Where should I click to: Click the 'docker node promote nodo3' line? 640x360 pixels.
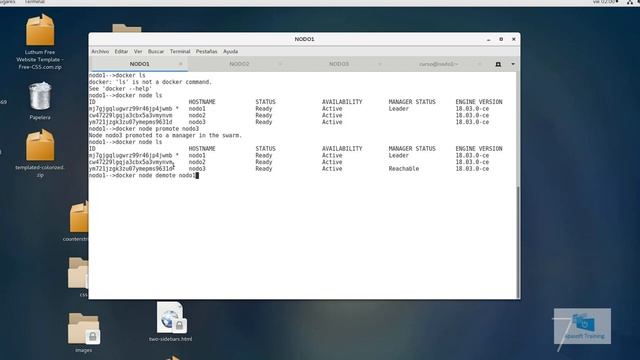click(144, 129)
